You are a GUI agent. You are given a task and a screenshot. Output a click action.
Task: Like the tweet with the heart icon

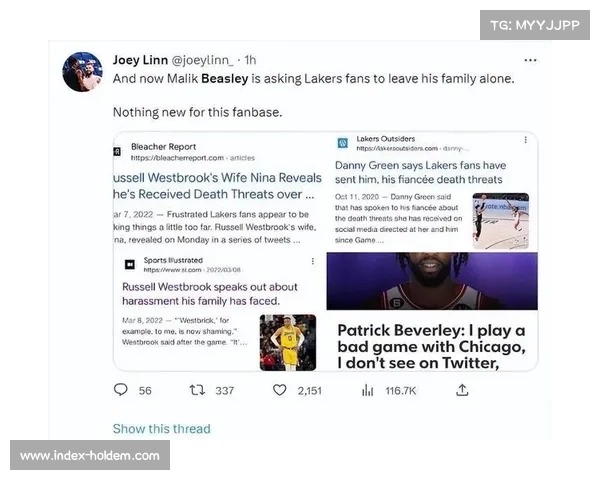(280, 390)
